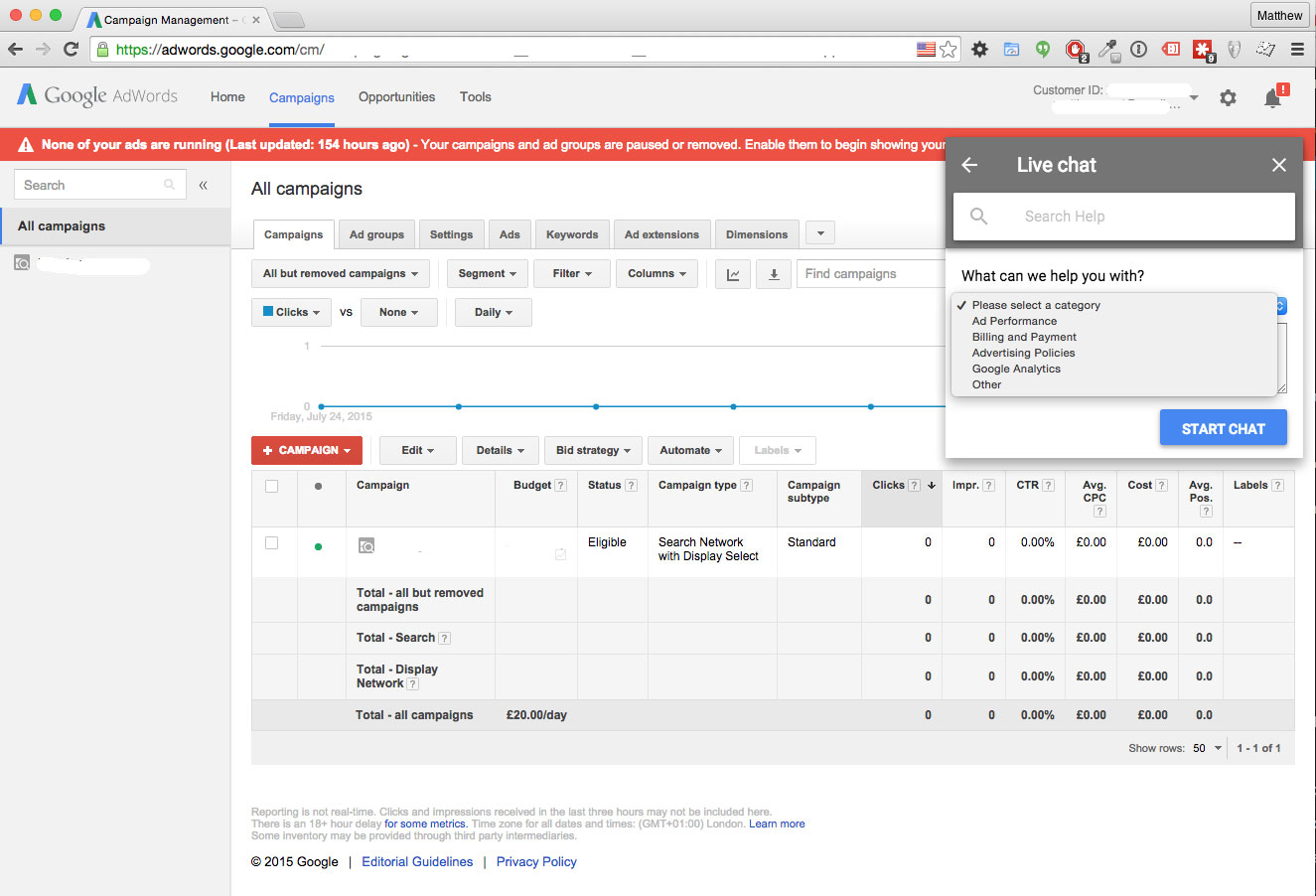Open the Filter dropdown
This screenshot has height=896, width=1316.
[x=572, y=274]
